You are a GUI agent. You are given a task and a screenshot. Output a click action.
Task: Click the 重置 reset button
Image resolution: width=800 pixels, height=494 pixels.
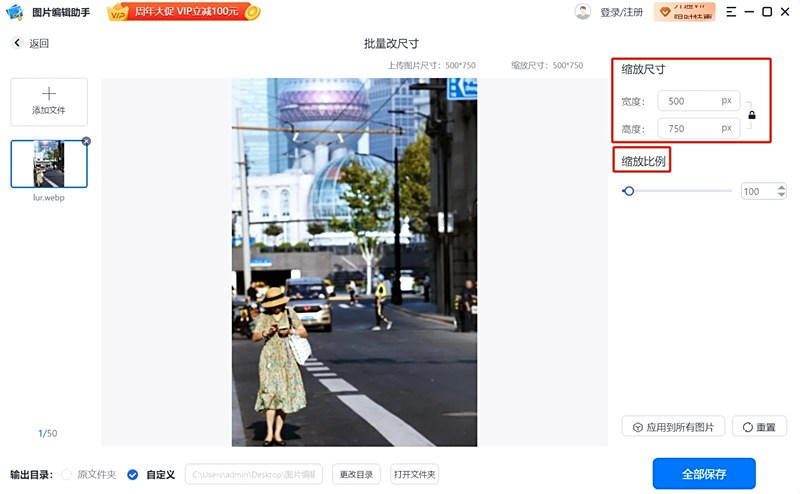(x=759, y=427)
